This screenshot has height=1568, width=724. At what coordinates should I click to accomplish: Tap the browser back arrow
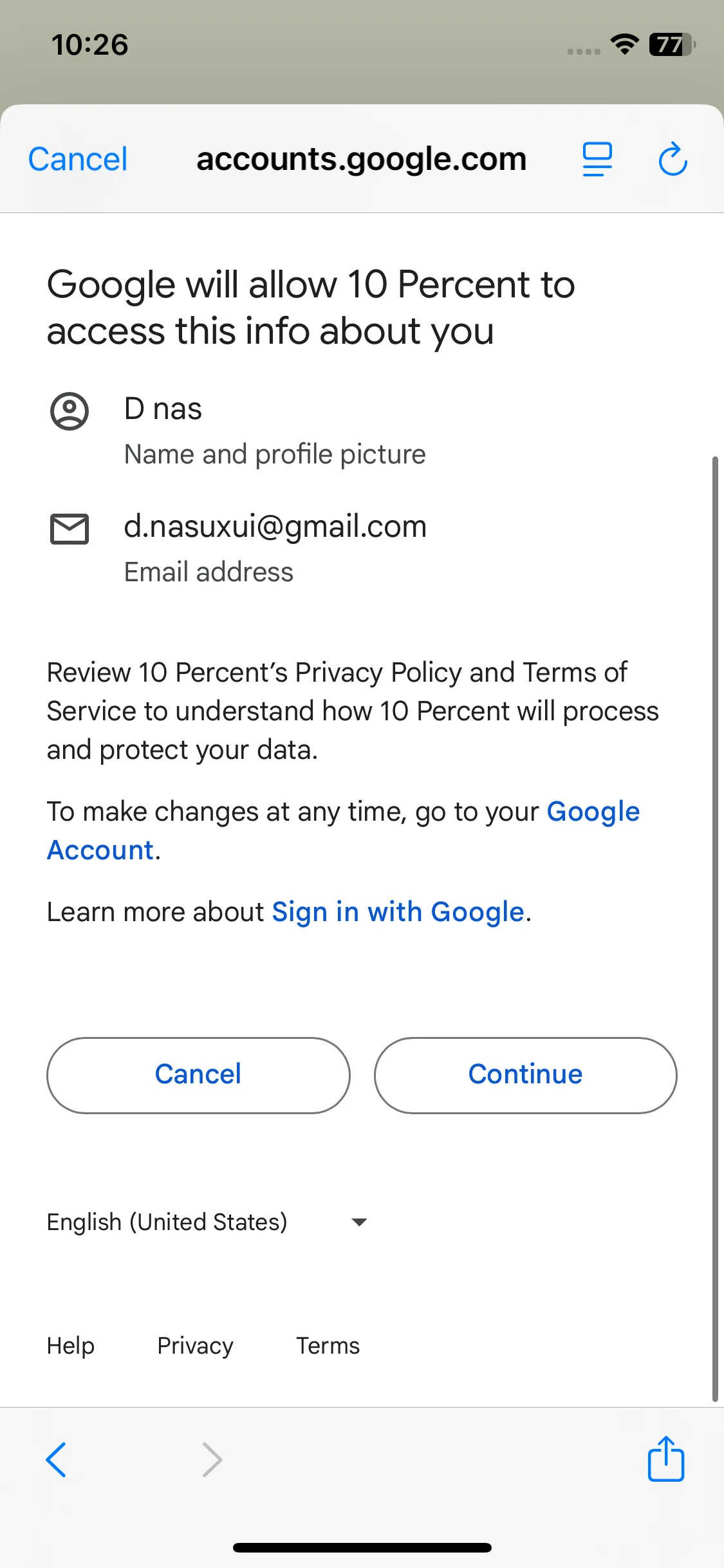(57, 1459)
